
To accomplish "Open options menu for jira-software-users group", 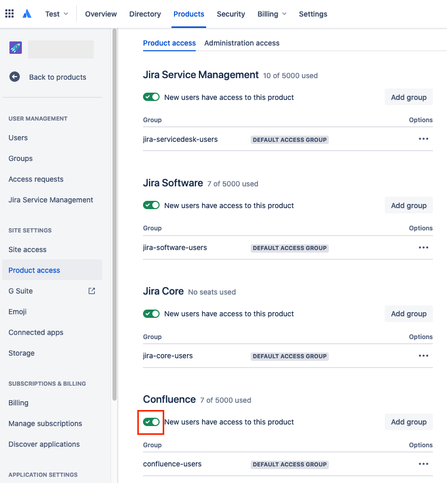I will (x=423, y=247).
